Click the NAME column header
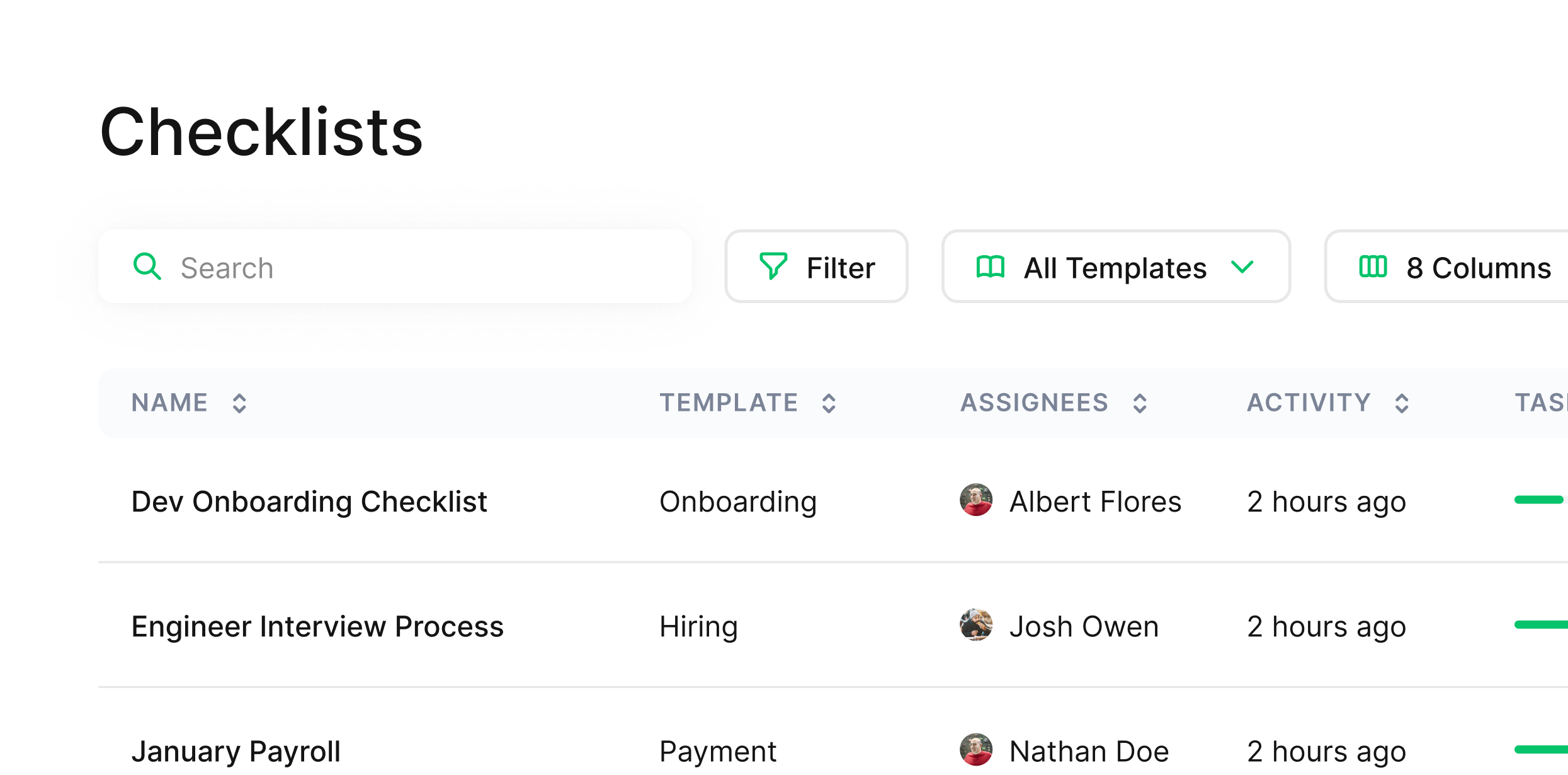The image size is (1568, 775). pos(169,403)
